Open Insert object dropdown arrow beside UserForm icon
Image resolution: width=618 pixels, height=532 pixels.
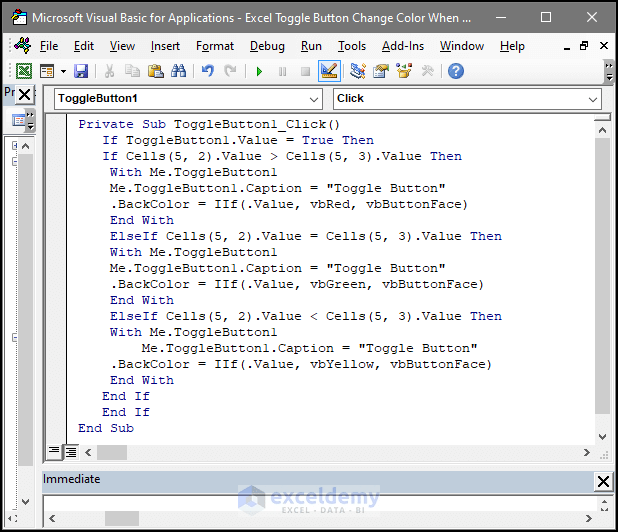tap(63, 71)
